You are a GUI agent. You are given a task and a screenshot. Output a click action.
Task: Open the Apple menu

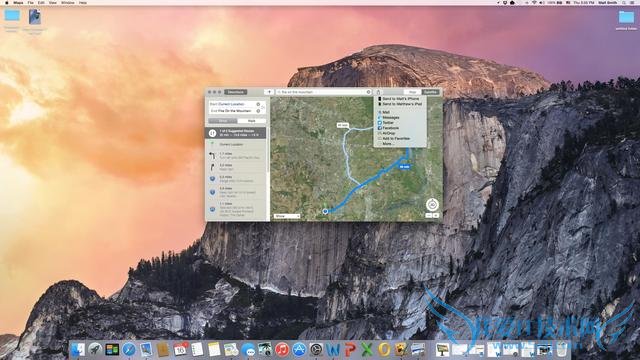pyautogui.click(x=7, y=2)
